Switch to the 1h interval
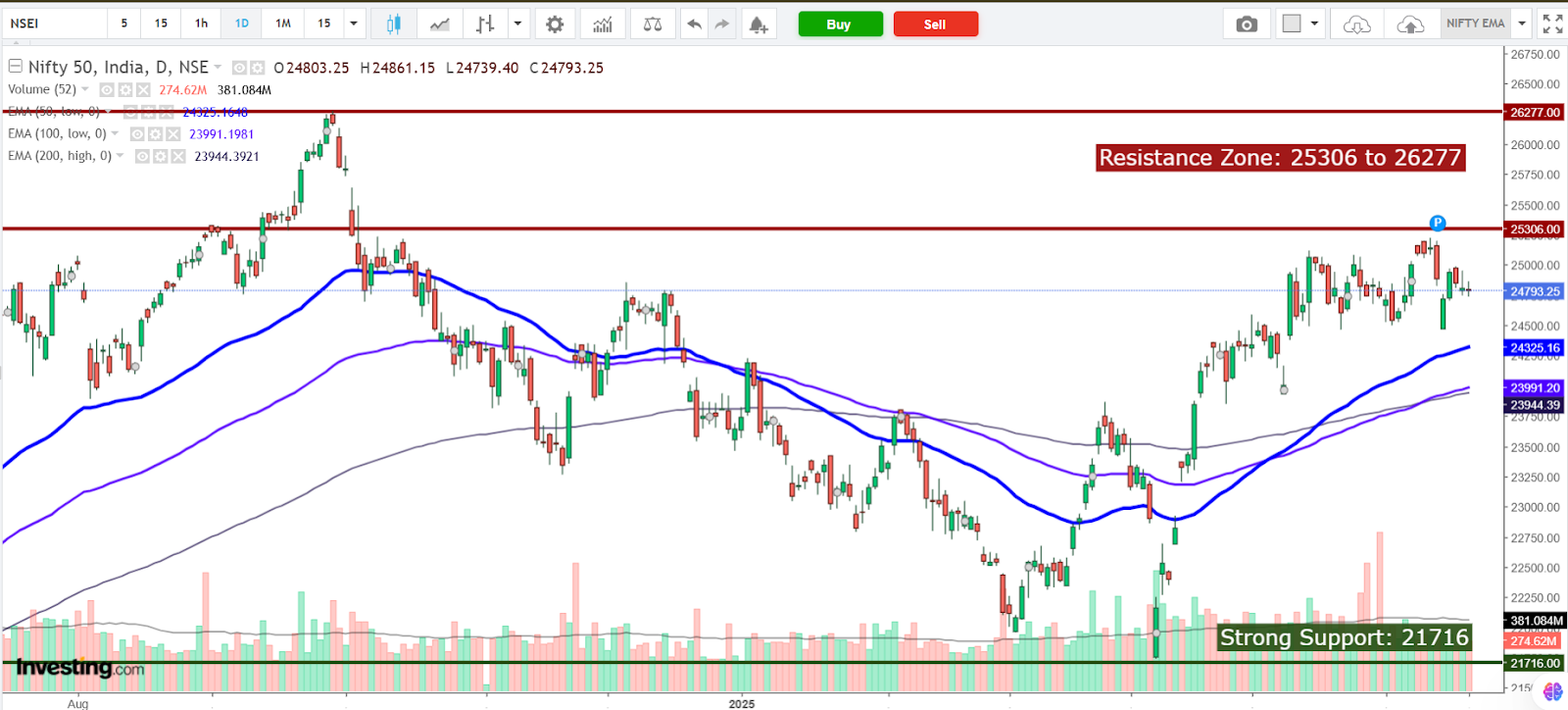This screenshot has height=710, width=1568. pos(201,24)
